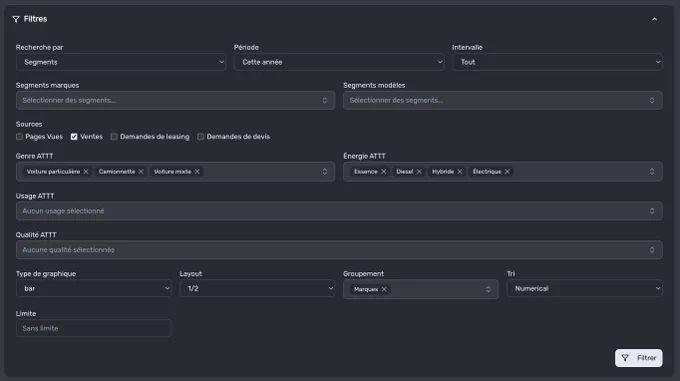Remove the Voiture particulière tag

tap(86, 172)
